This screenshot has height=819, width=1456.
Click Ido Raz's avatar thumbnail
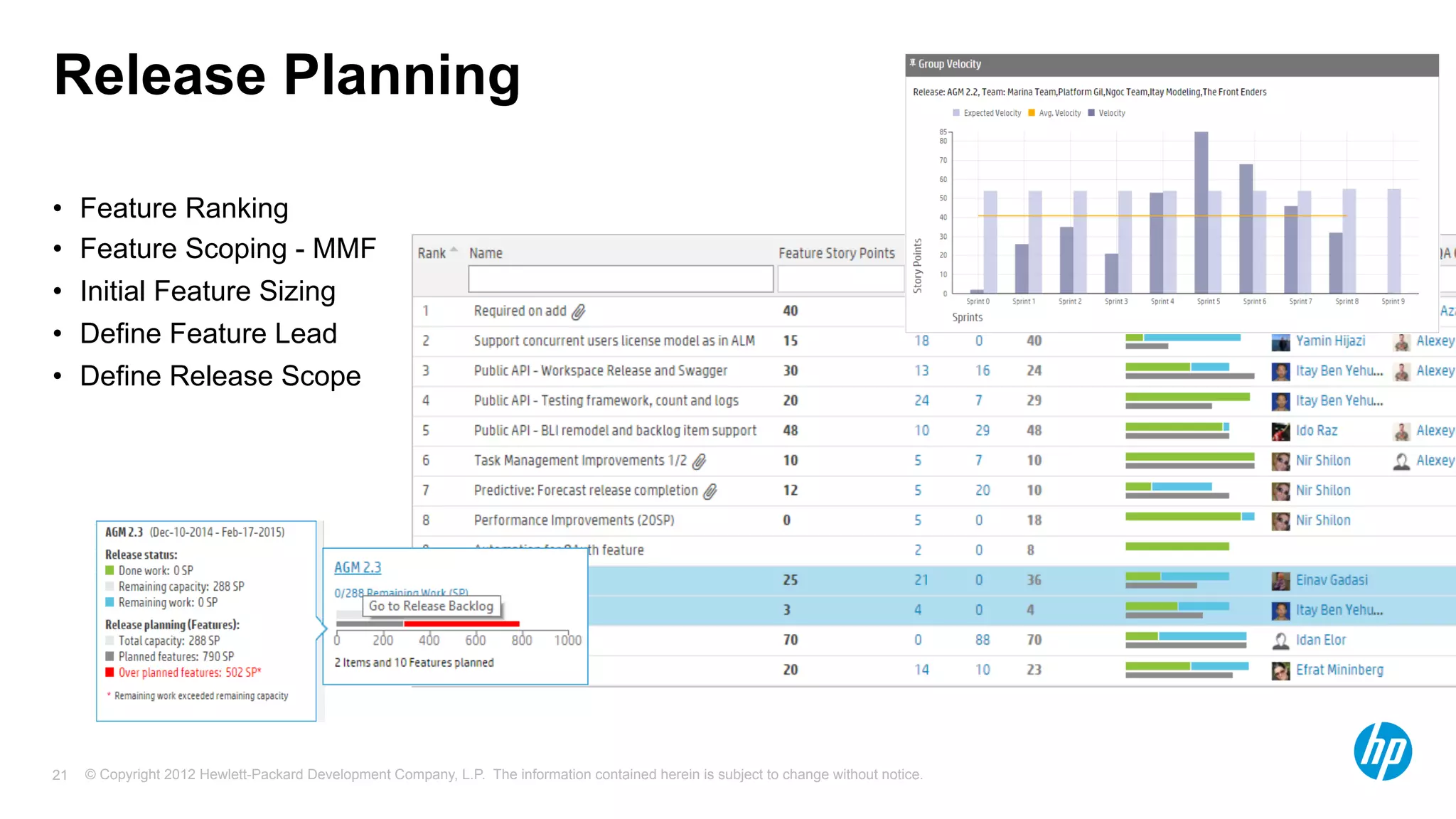[1280, 432]
